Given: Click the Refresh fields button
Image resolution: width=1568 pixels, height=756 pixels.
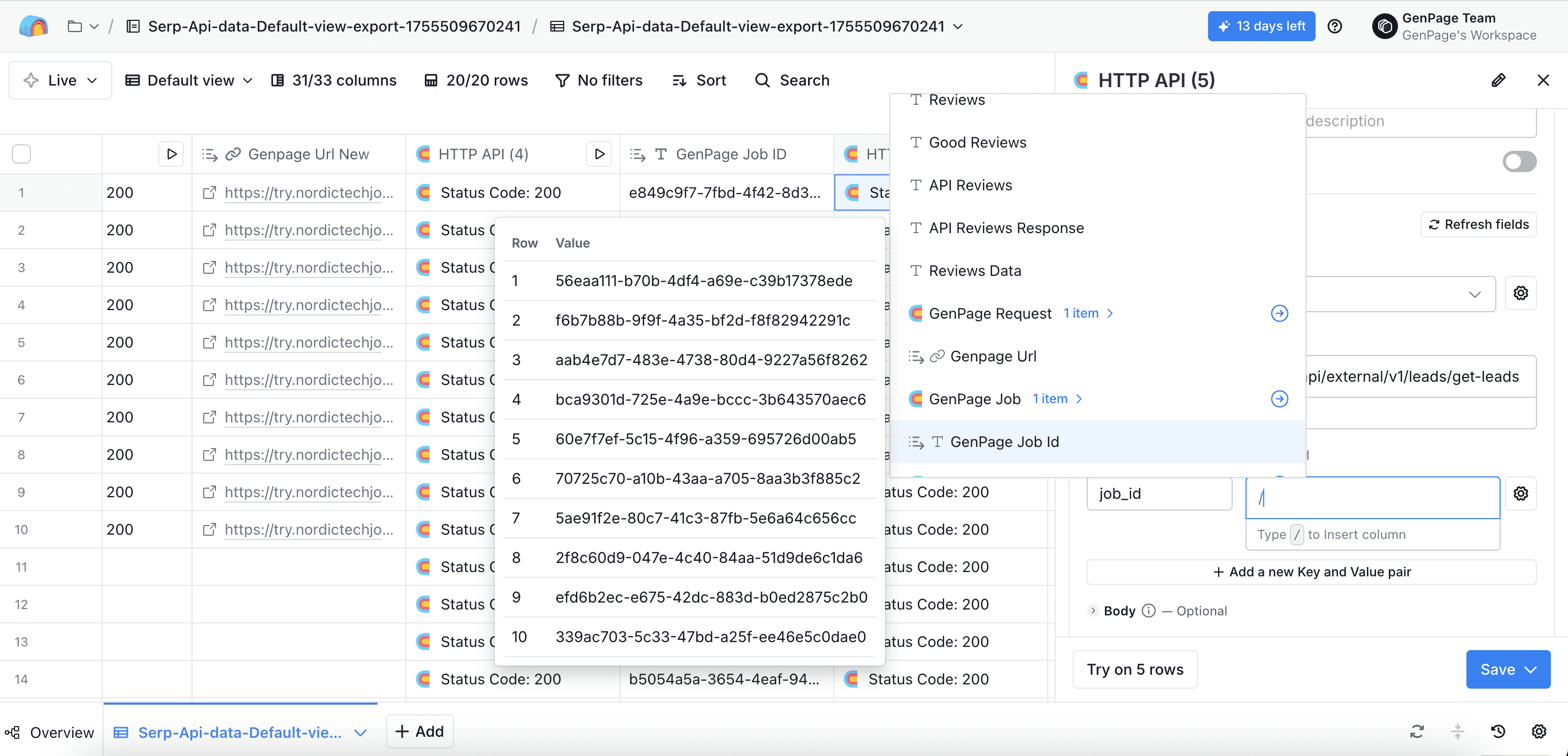Looking at the screenshot, I should [1479, 225].
